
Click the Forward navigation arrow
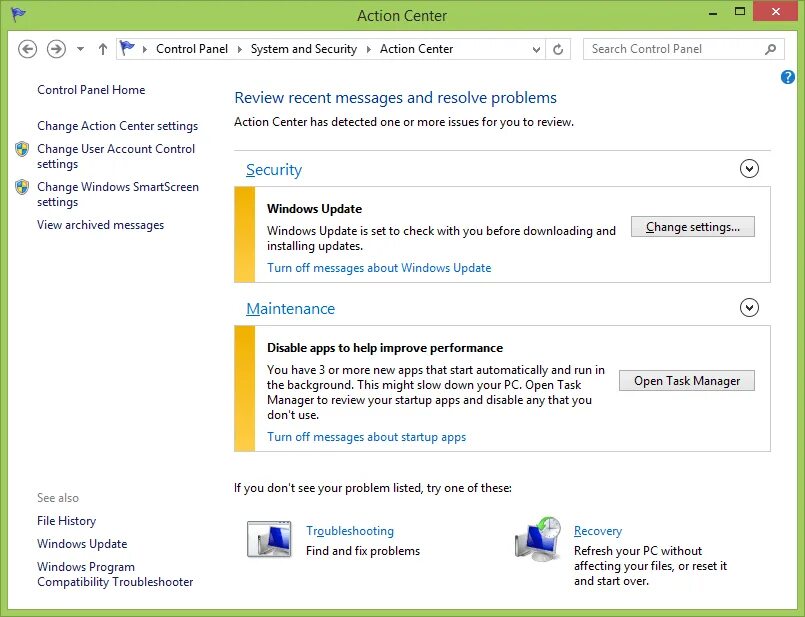pos(56,49)
